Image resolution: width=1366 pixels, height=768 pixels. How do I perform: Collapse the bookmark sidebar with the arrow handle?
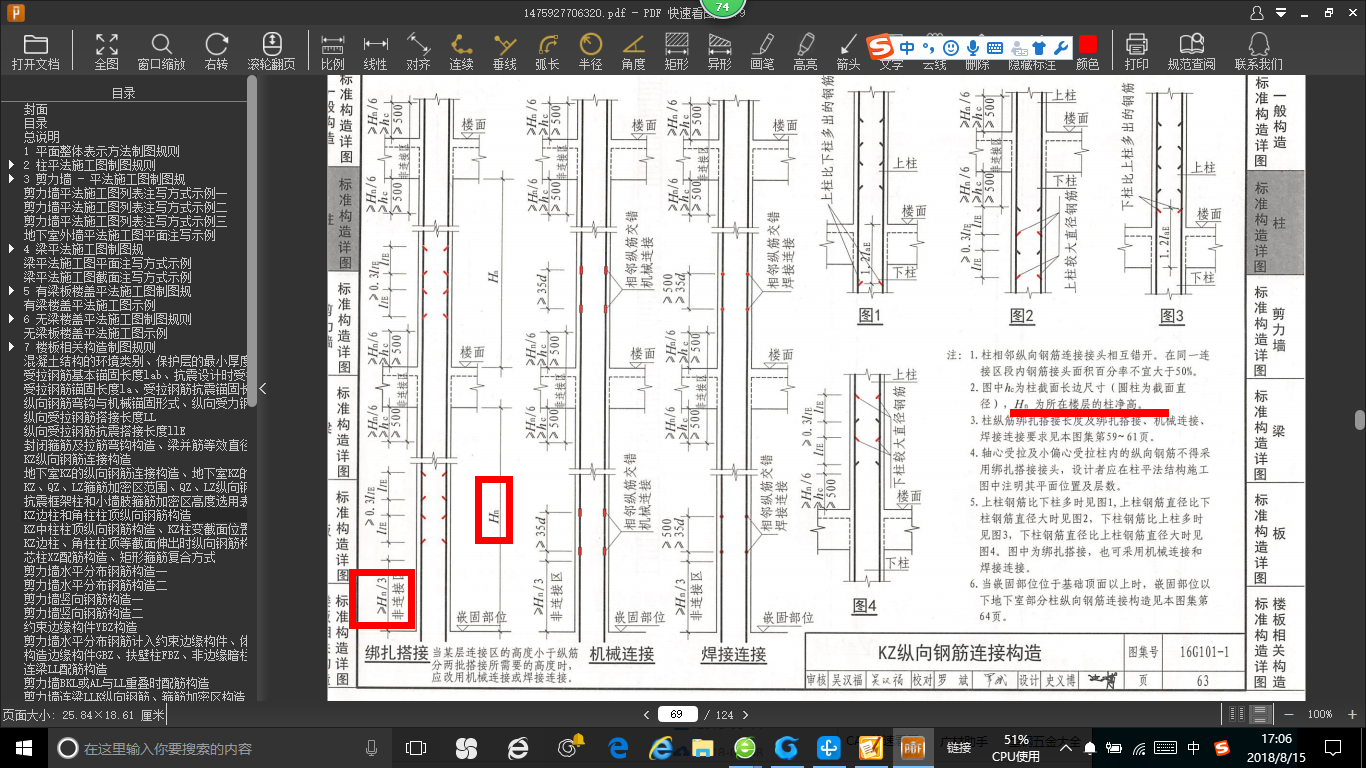click(262, 388)
